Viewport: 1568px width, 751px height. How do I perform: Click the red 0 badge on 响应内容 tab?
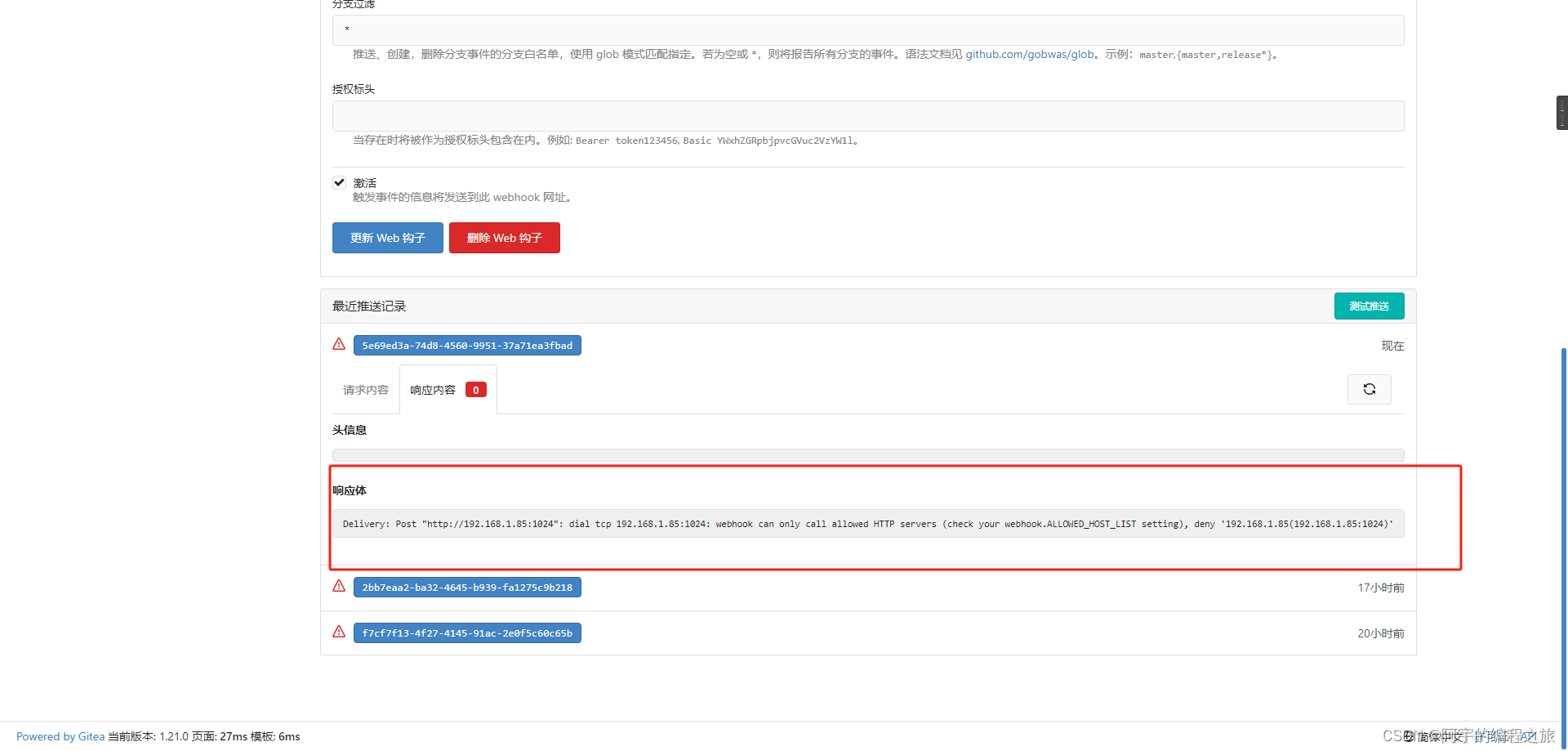475,390
